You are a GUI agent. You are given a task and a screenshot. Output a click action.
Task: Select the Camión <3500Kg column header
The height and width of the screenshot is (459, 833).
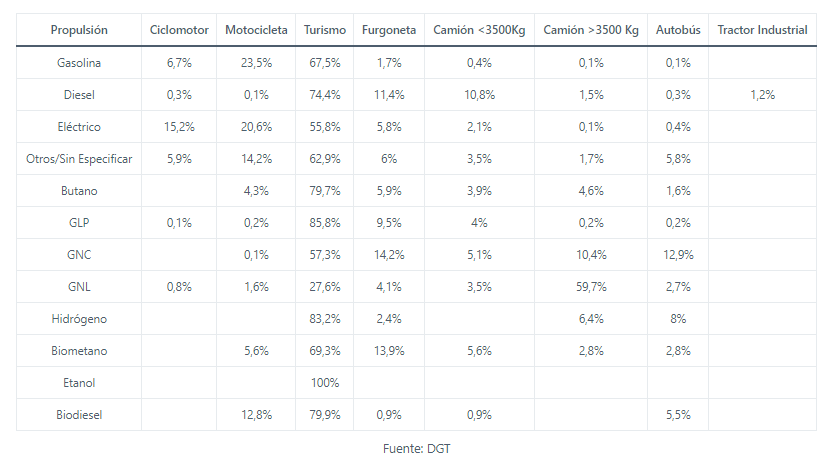click(479, 30)
